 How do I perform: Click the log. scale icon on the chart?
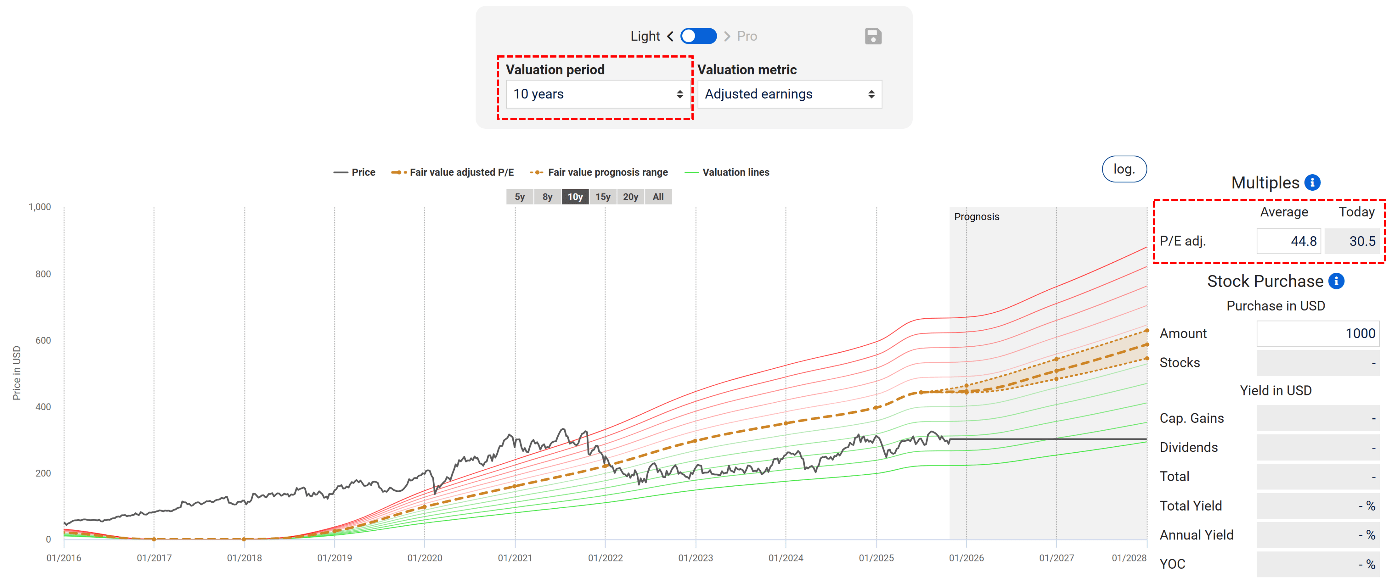click(1123, 168)
